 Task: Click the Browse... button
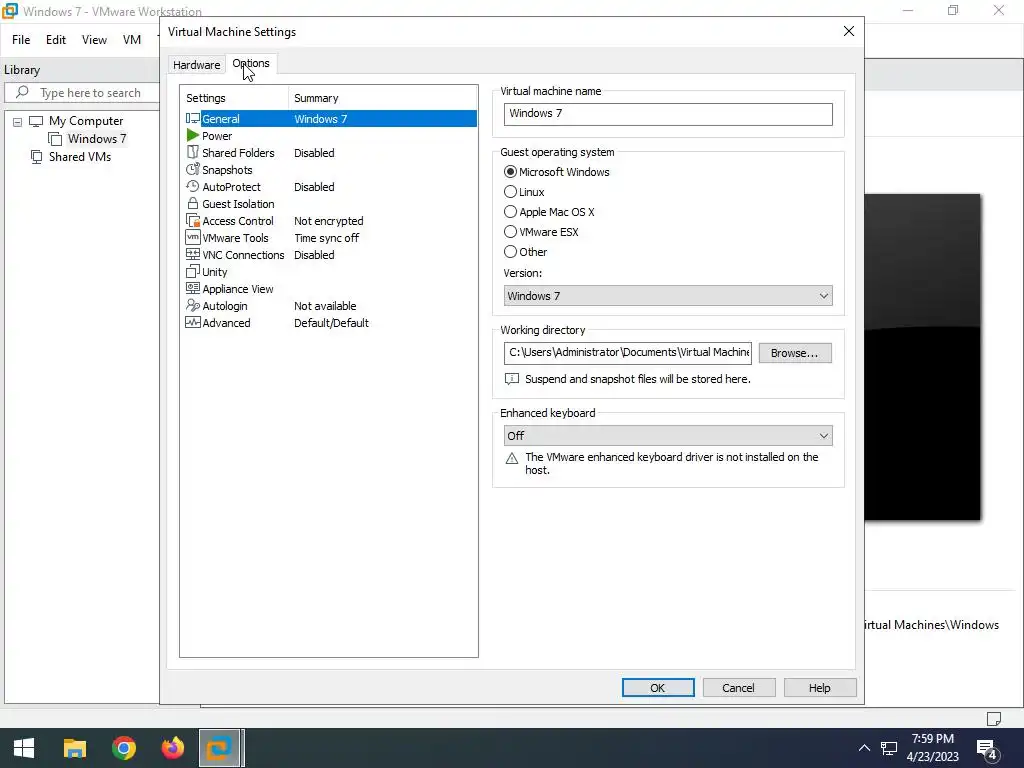point(795,353)
